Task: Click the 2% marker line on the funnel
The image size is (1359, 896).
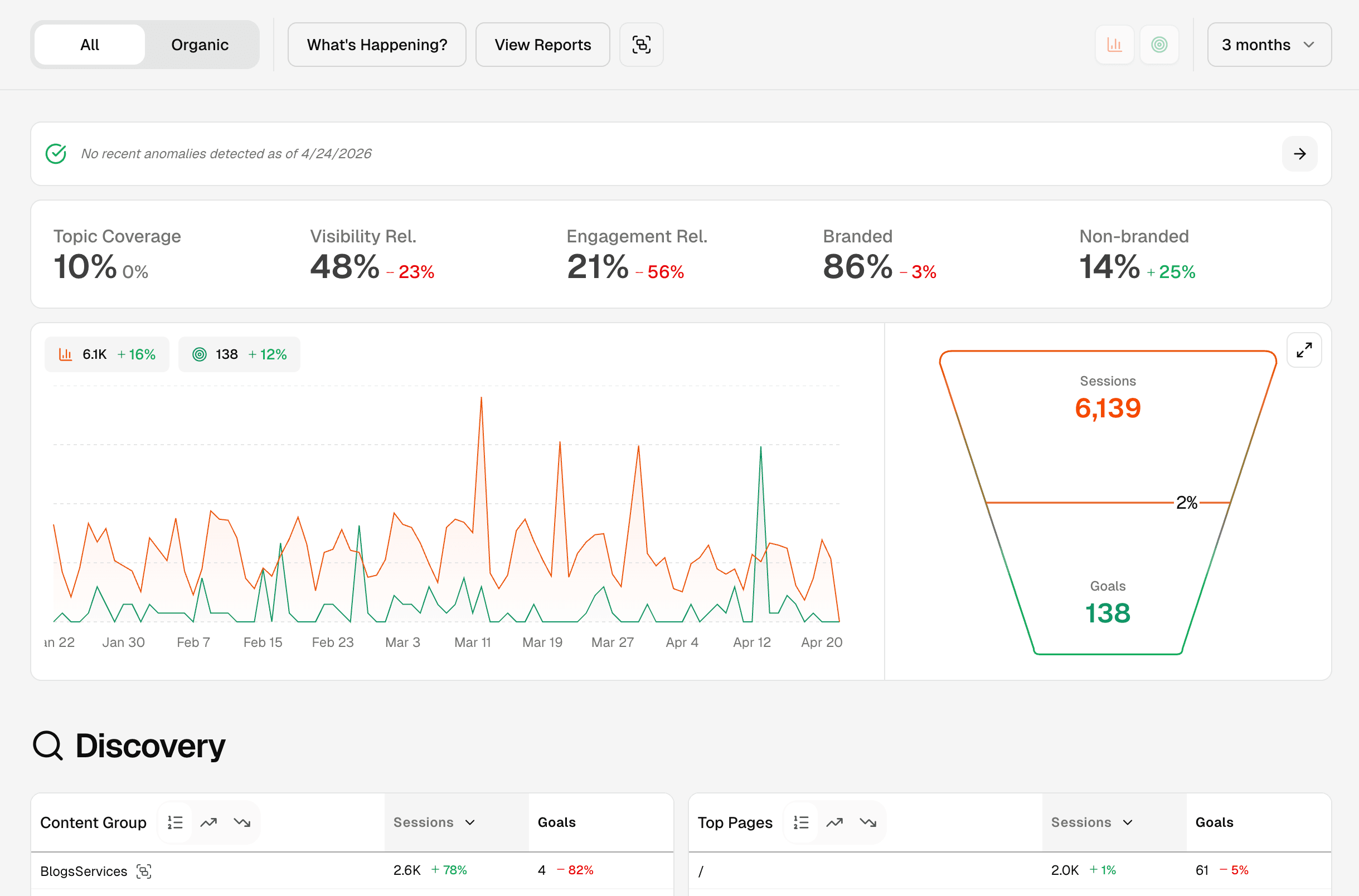Action: pos(1187,503)
